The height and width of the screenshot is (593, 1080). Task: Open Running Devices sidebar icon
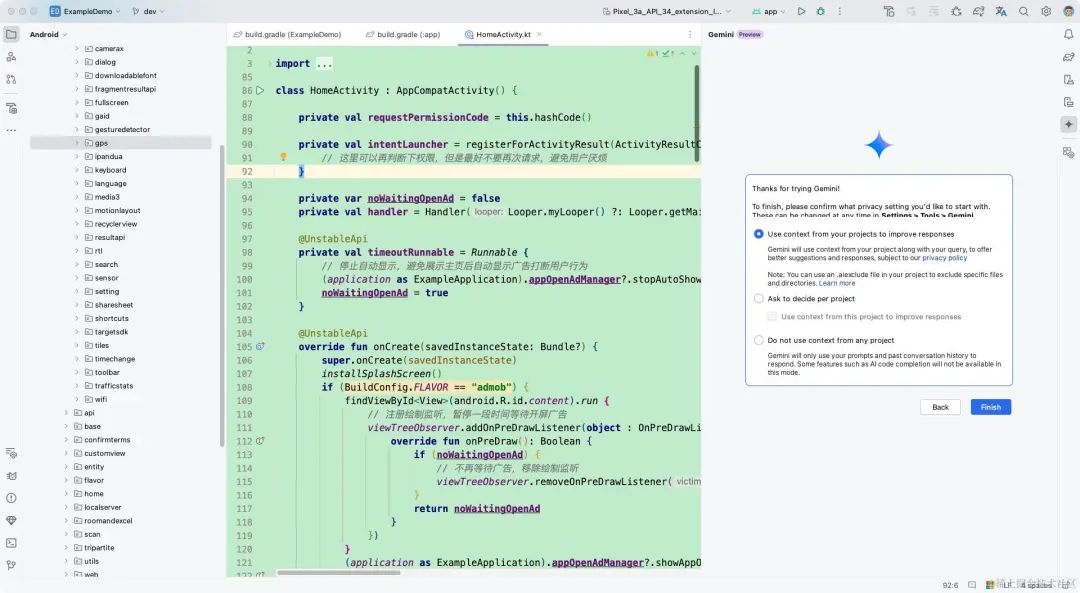tap(1068, 102)
